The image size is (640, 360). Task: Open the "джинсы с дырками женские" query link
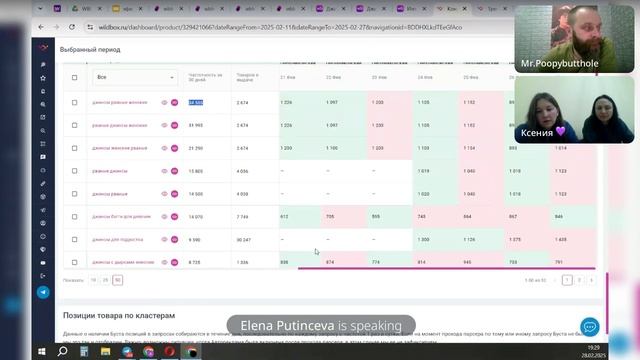(x=123, y=262)
